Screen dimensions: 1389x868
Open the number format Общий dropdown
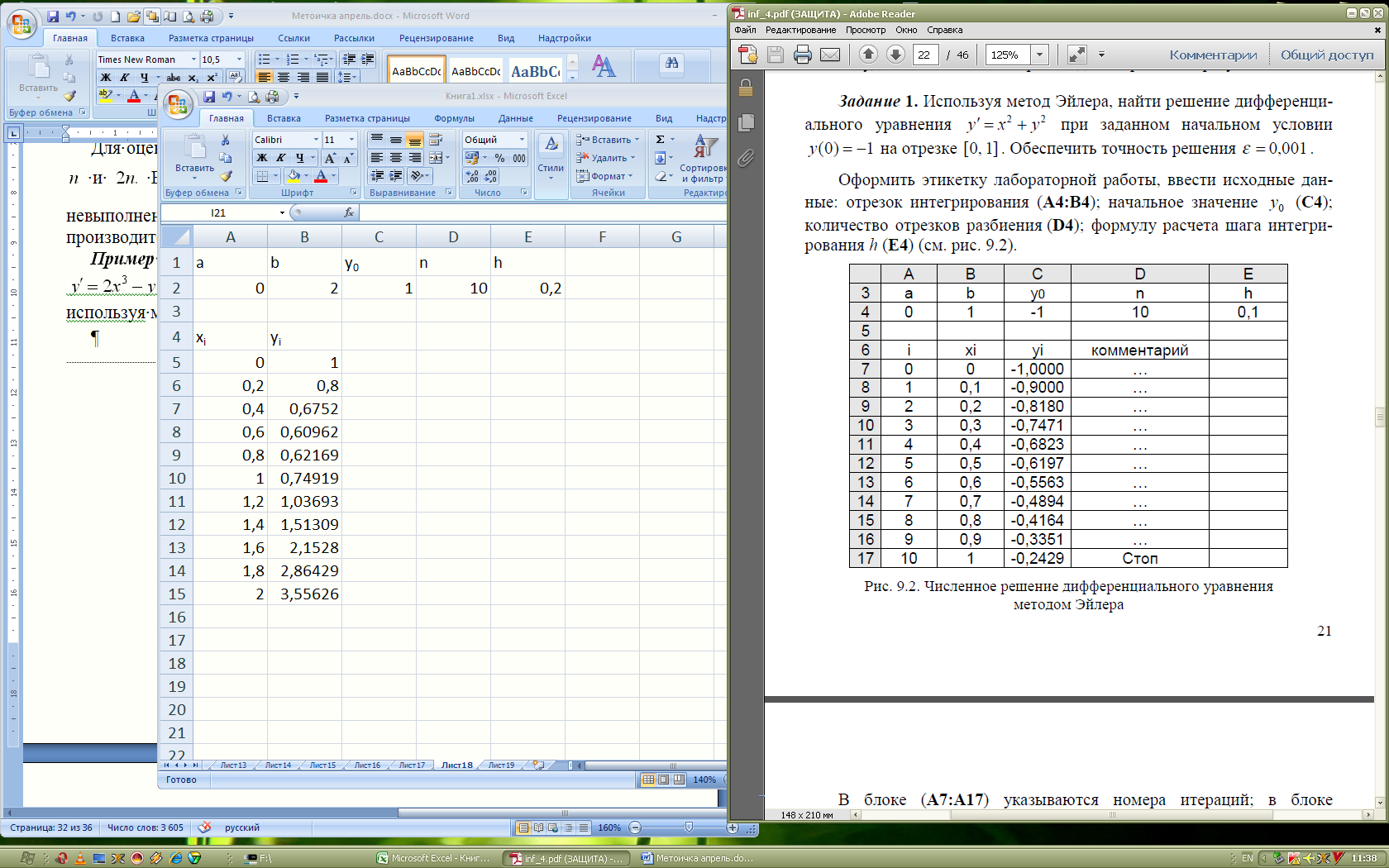[522, 140]
